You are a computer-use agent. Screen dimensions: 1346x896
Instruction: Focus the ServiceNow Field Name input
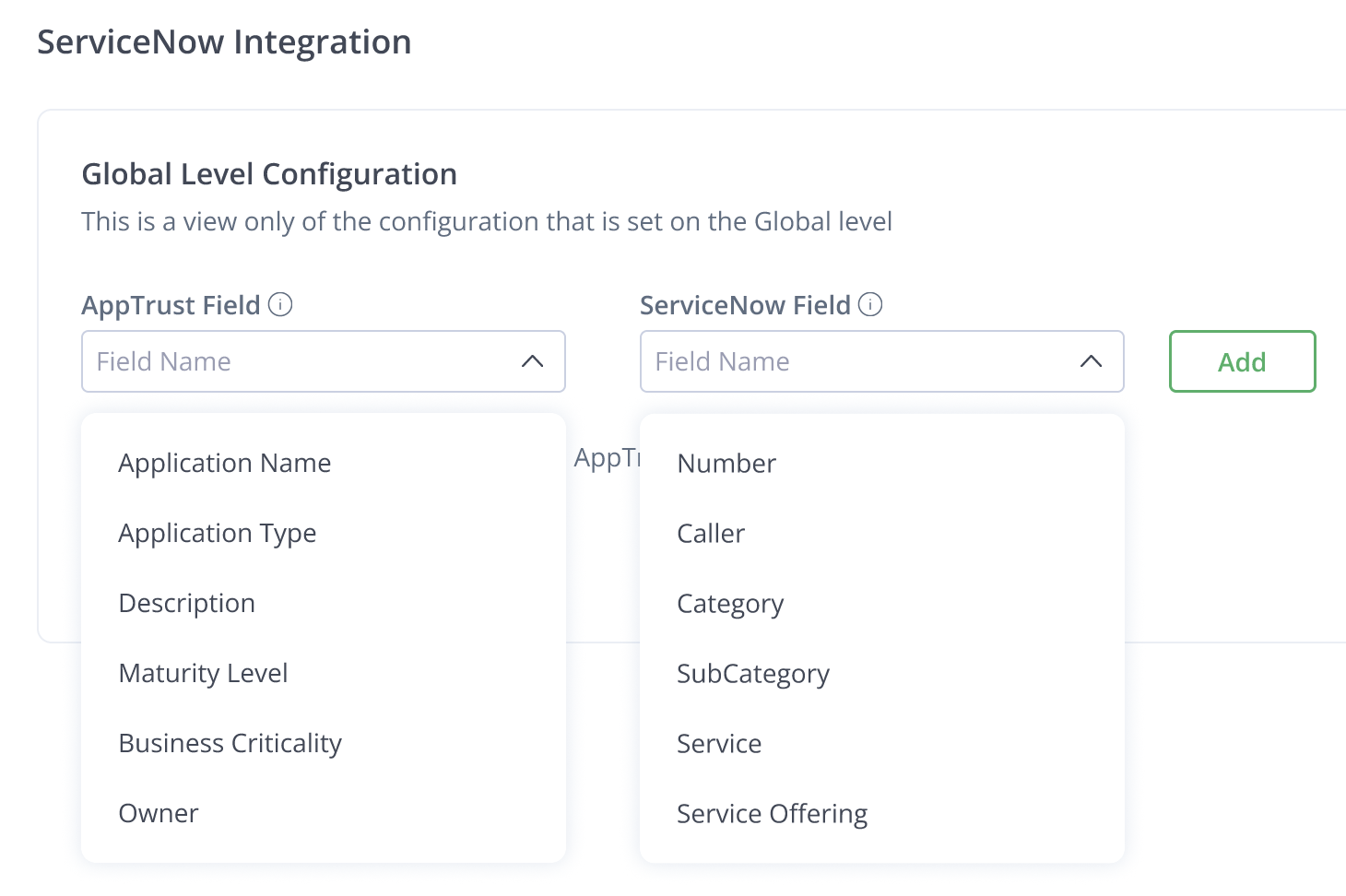(x=854, y=361)
